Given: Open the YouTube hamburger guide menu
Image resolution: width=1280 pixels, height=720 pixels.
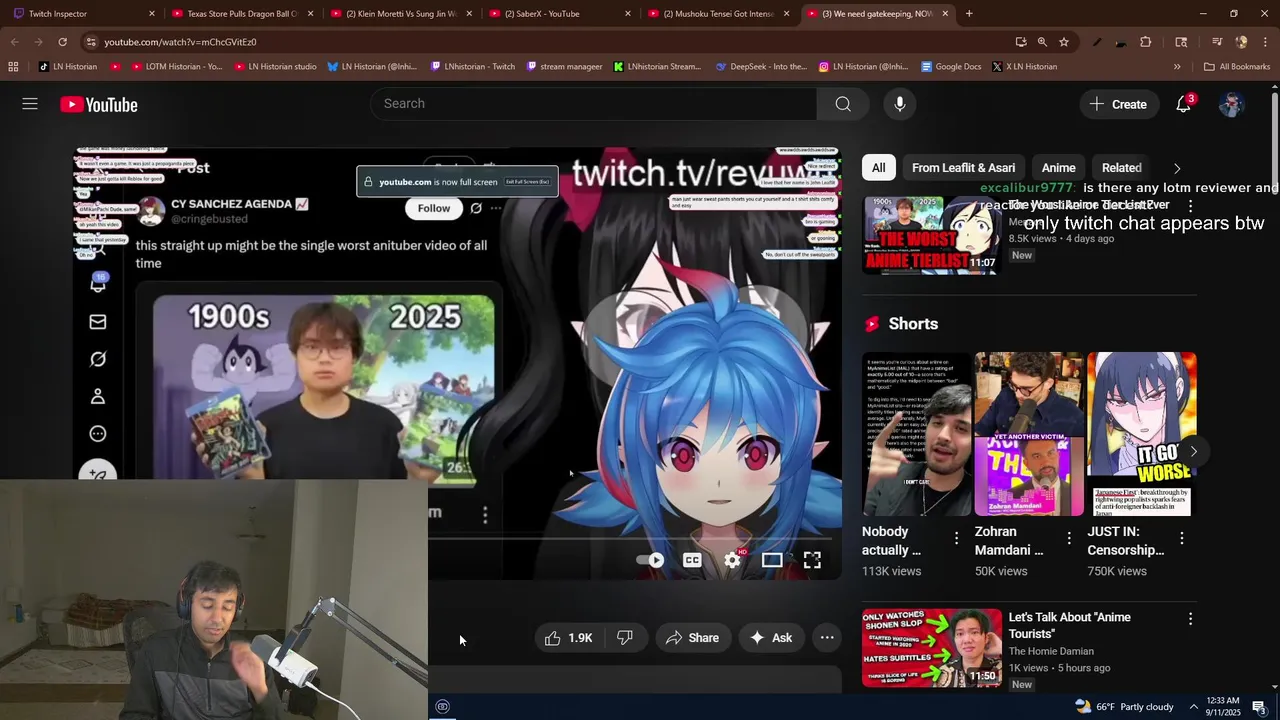Looking at the screenshot, I should tap(30, 104).
